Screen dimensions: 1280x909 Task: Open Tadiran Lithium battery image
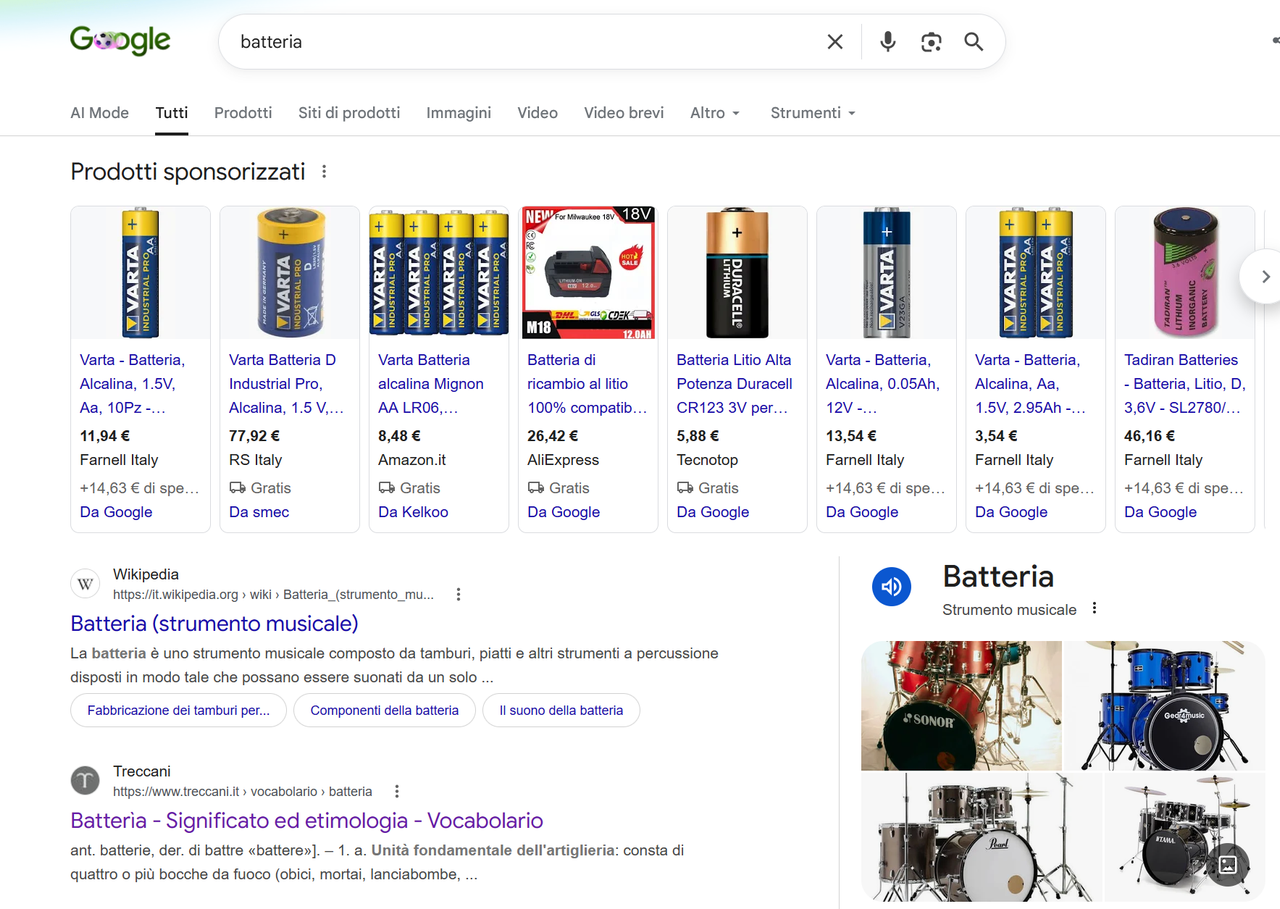point(1185,273)
